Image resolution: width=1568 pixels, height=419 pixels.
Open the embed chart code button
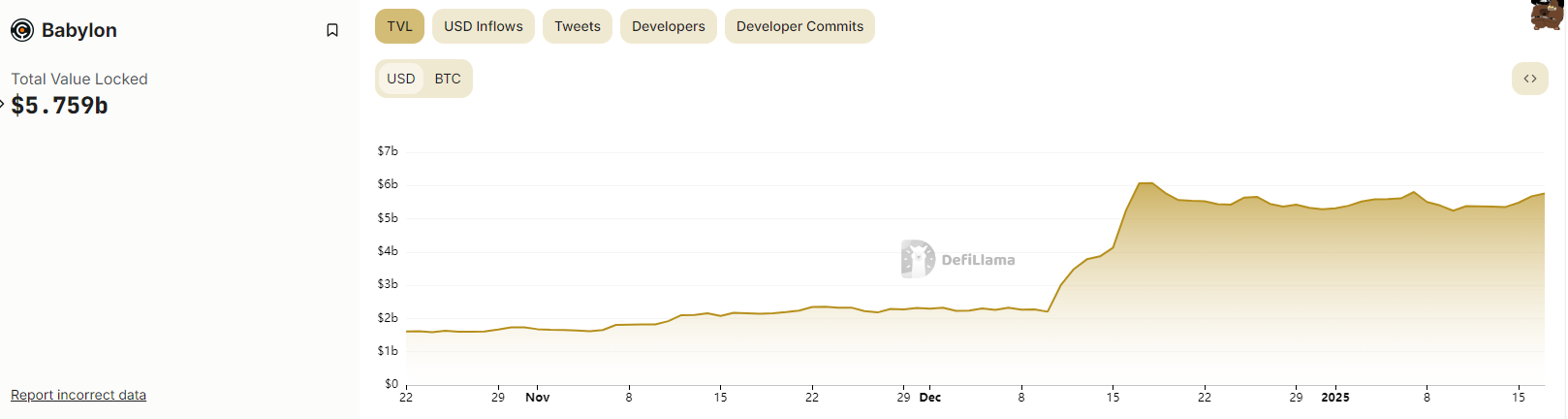[1529, 79]
